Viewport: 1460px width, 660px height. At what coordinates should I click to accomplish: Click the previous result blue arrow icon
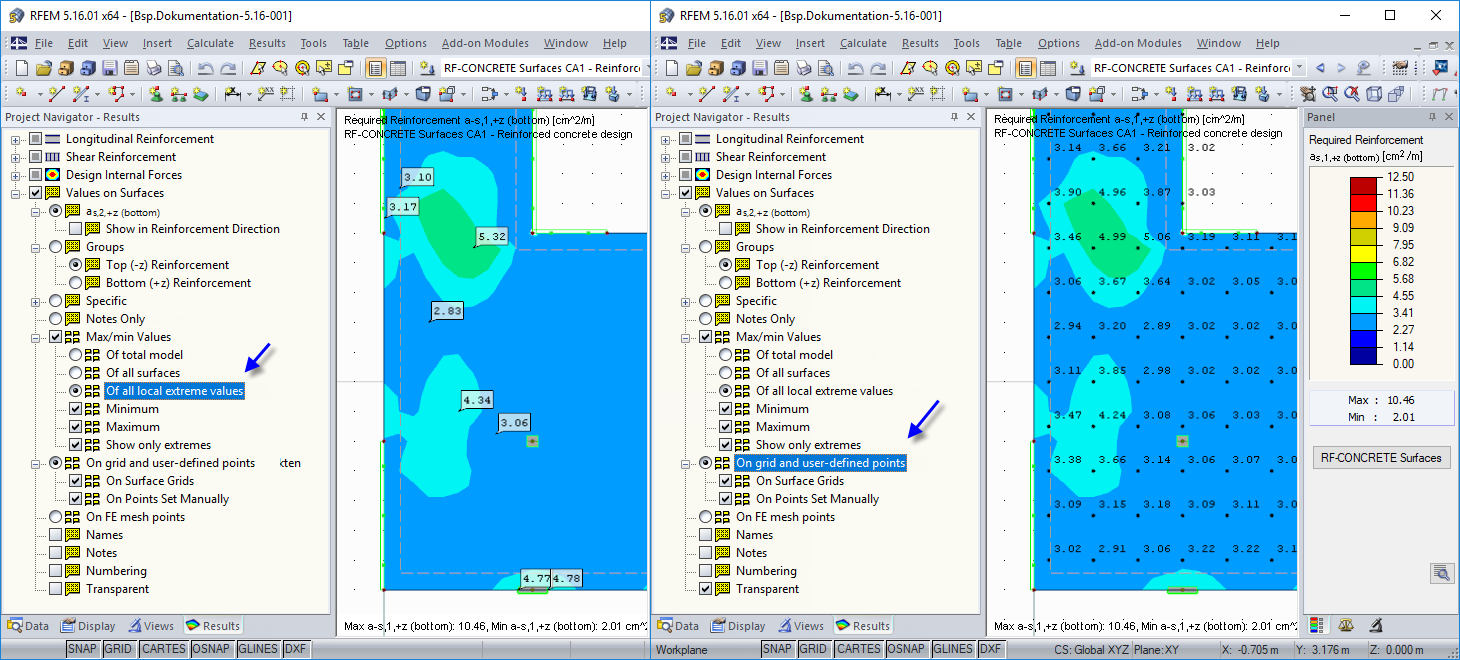(x=1321, y=68)
